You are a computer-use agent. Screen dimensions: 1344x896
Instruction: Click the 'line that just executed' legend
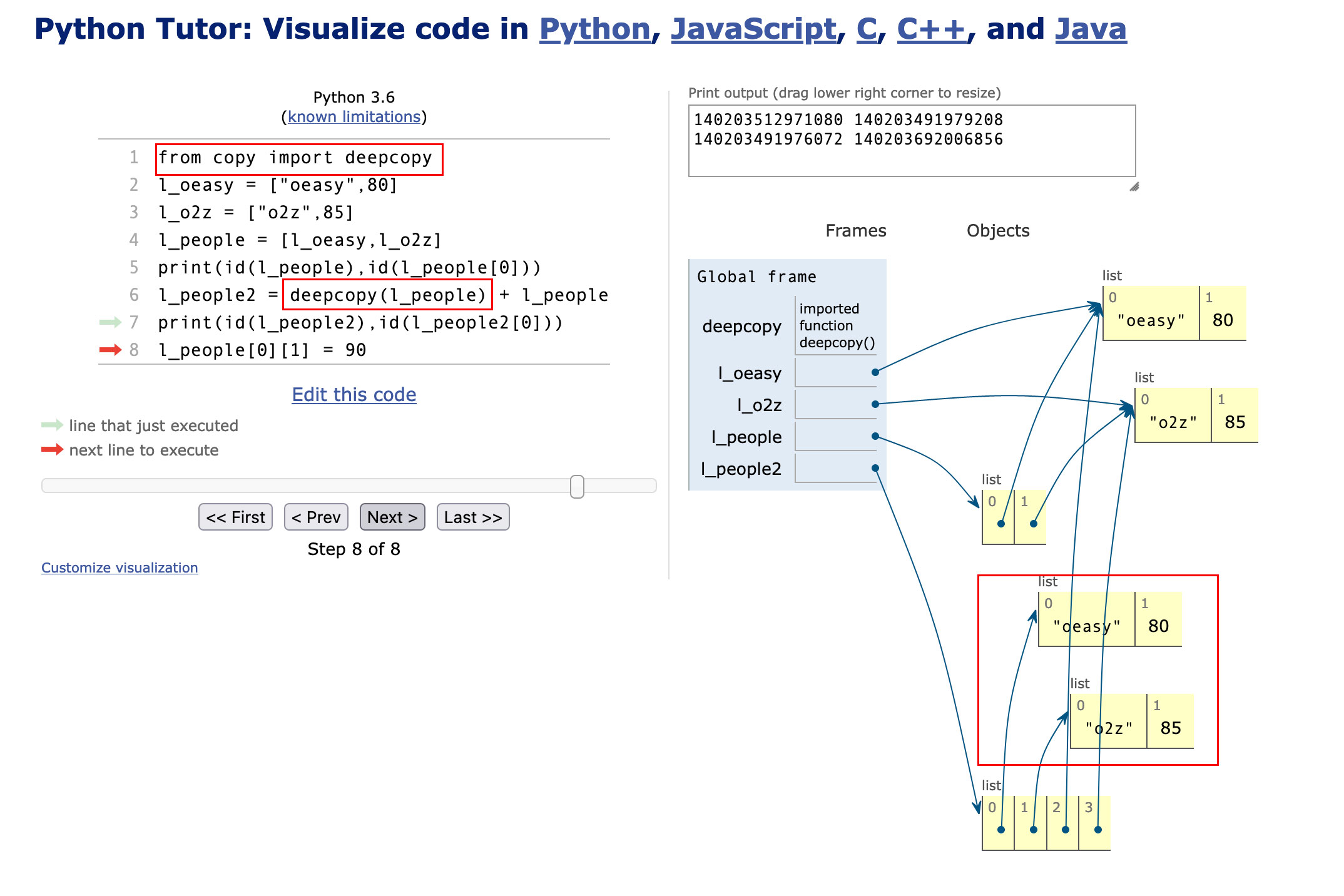(153, 426)
